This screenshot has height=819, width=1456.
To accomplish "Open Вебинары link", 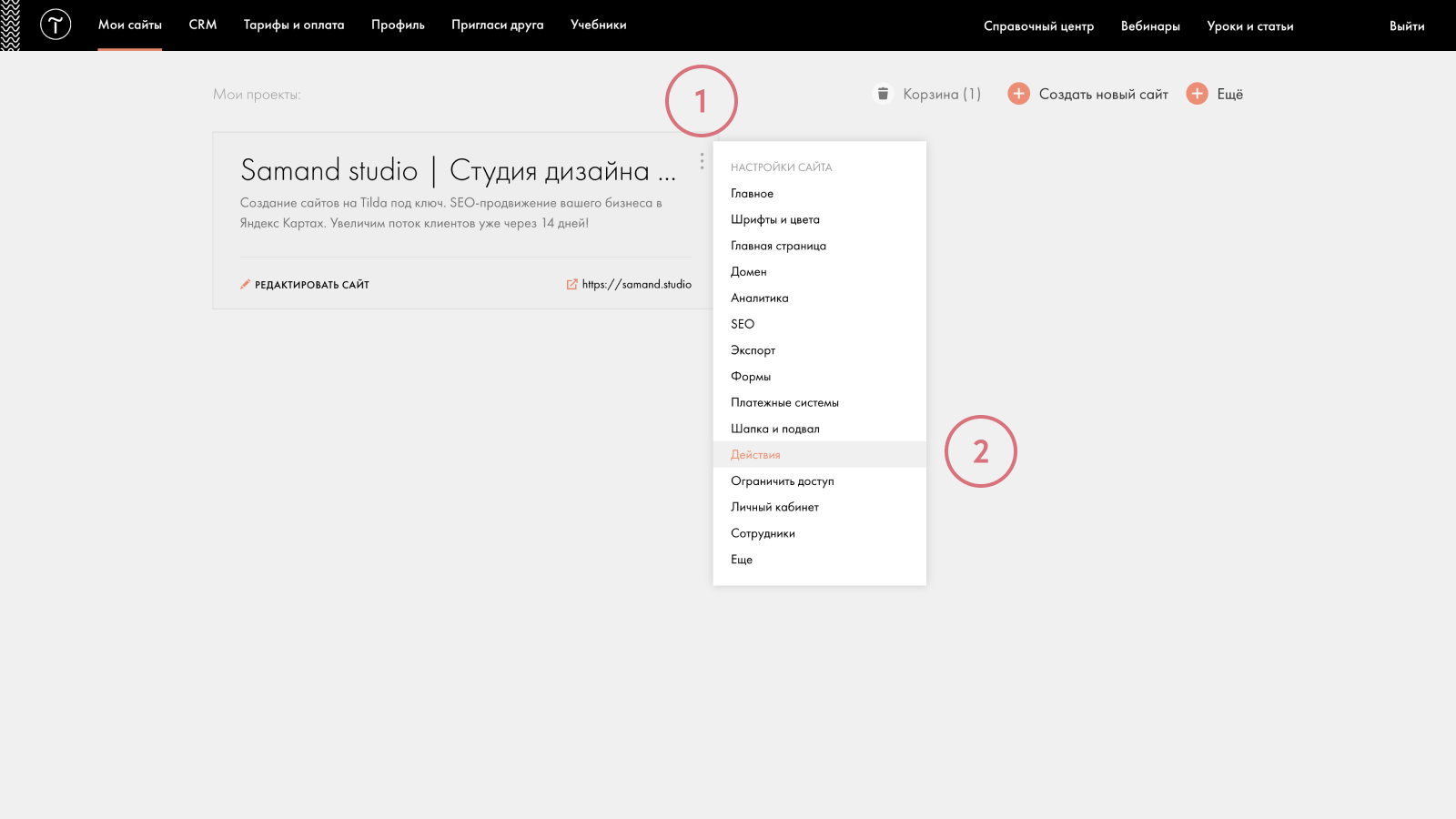I will point(1150,25).
